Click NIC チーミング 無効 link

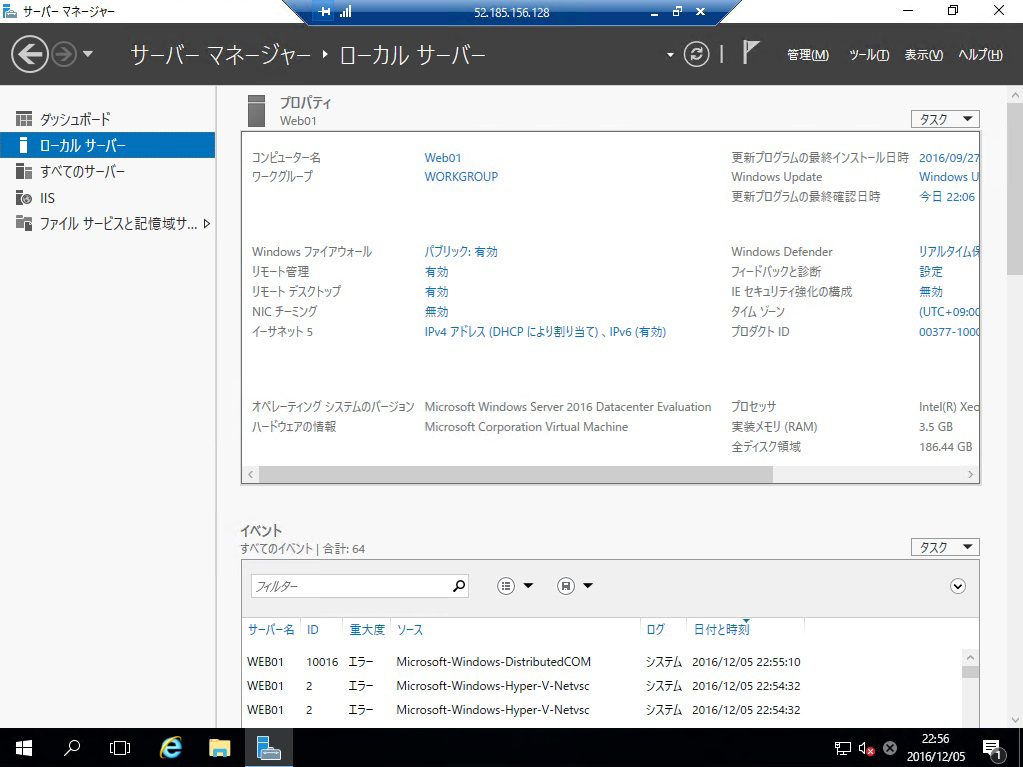(436, 312)
